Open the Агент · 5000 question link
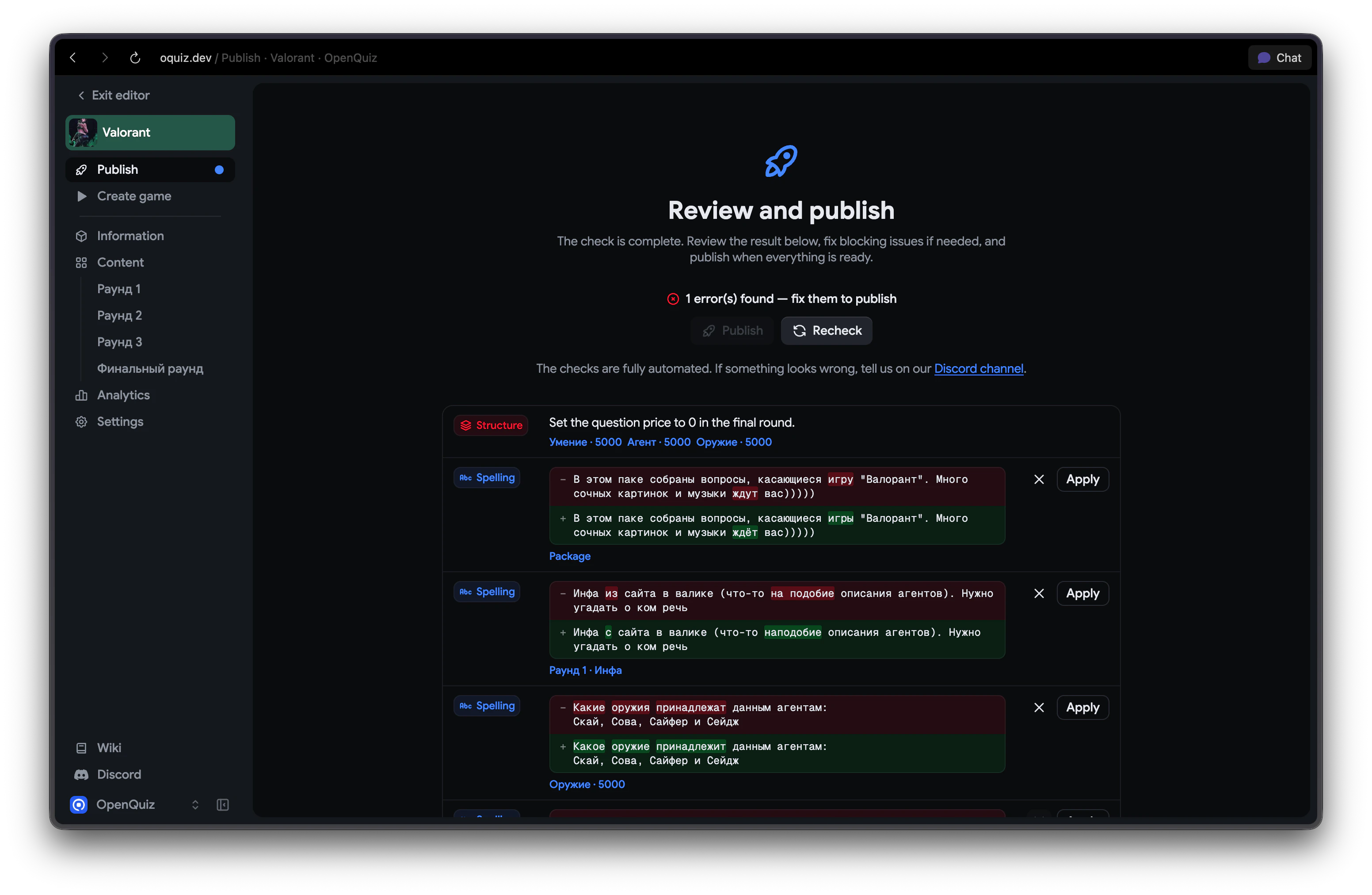1372x895 pixels. [658, 442]
